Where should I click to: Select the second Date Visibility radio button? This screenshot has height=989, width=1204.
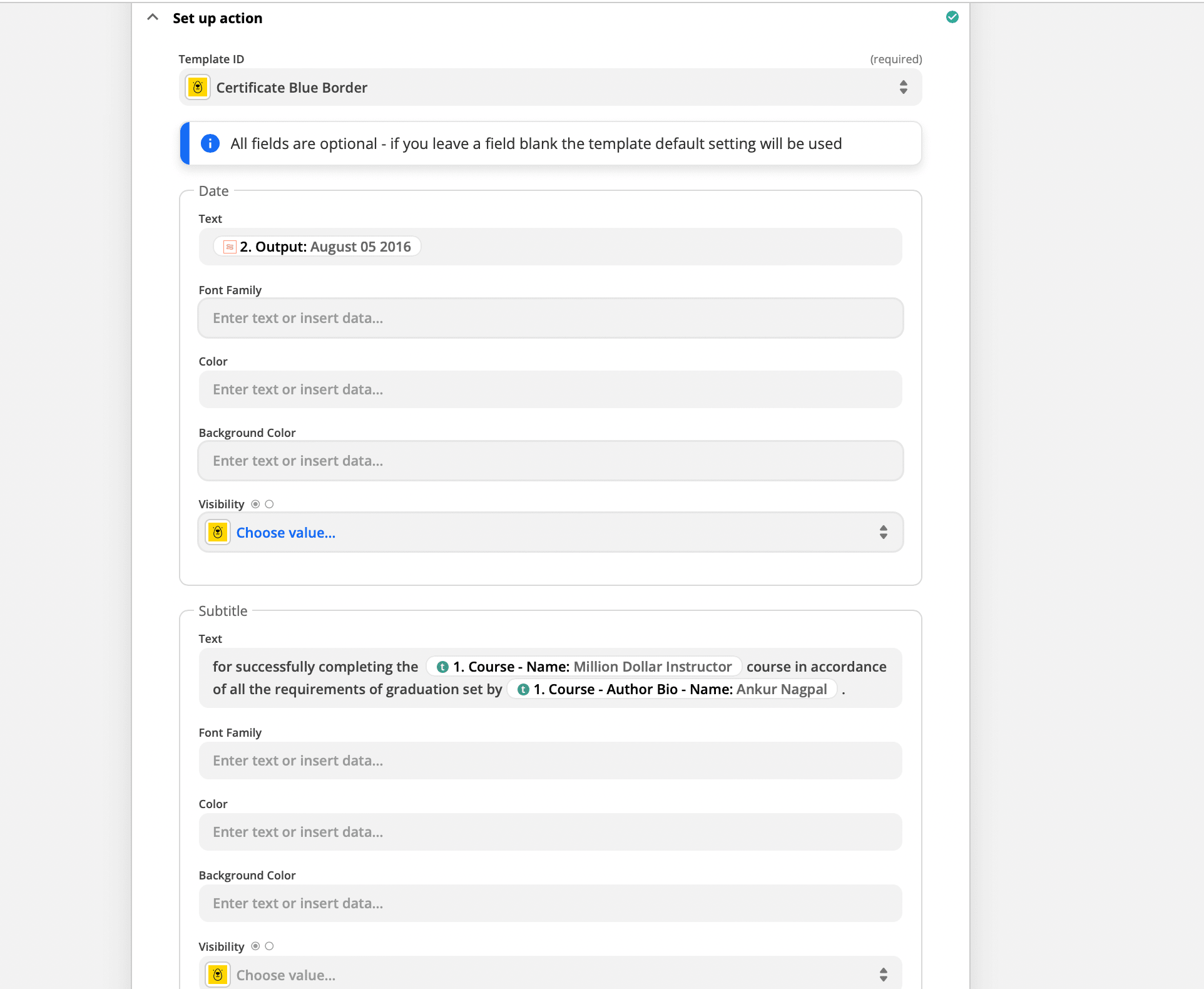pos(269,504)
